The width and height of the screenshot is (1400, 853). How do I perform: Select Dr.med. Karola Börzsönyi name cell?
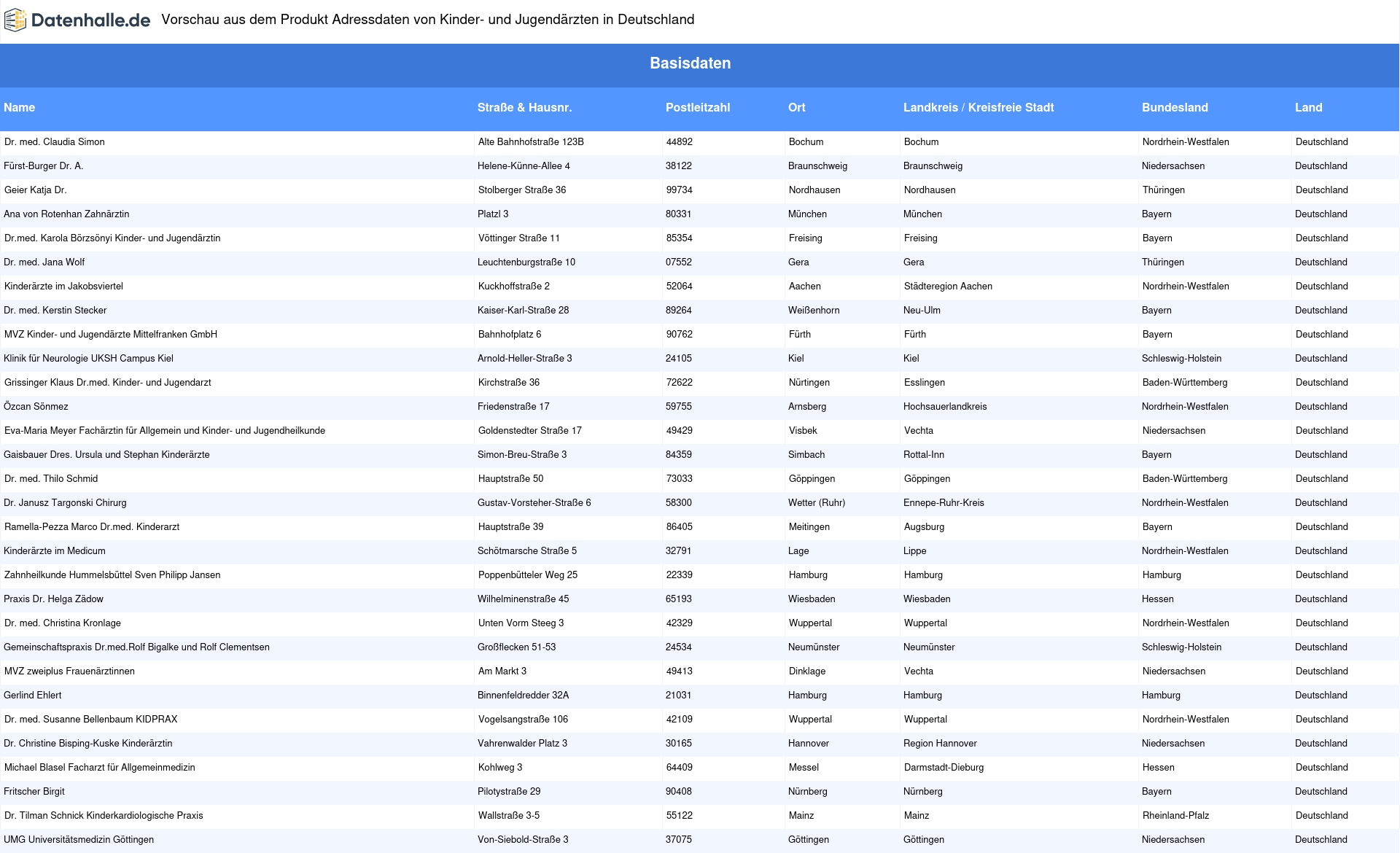pyautogui.click(x=112, y=238)
